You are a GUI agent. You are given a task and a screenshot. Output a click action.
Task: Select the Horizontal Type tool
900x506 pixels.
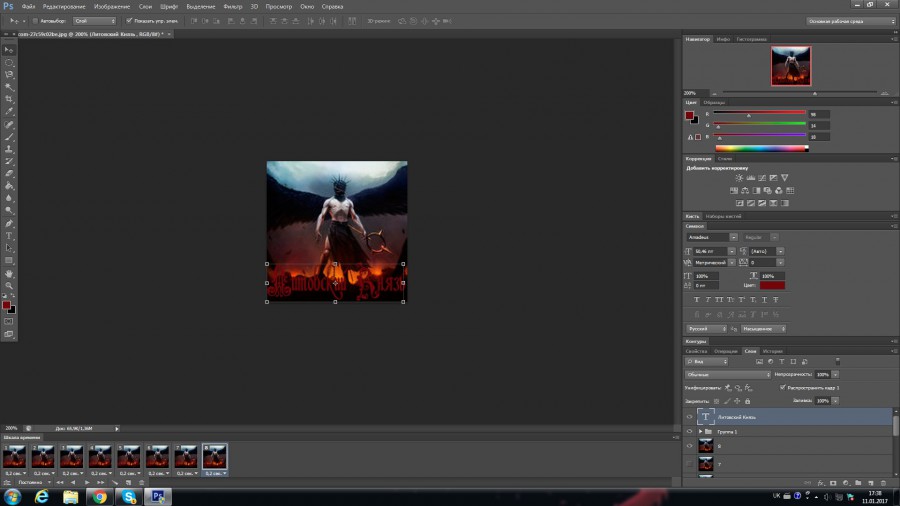point(9,235)
